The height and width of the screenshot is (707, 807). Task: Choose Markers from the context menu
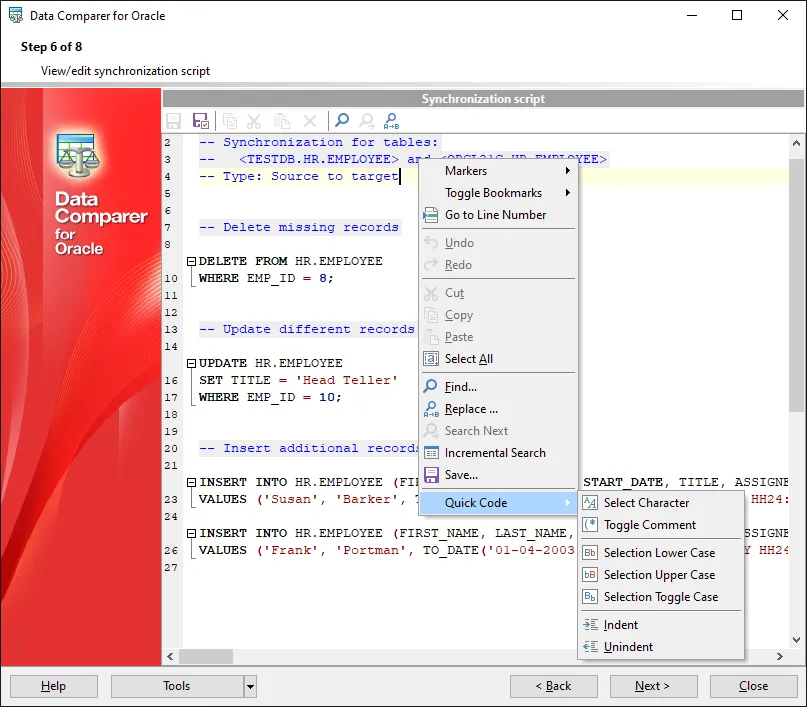(498, 170)
